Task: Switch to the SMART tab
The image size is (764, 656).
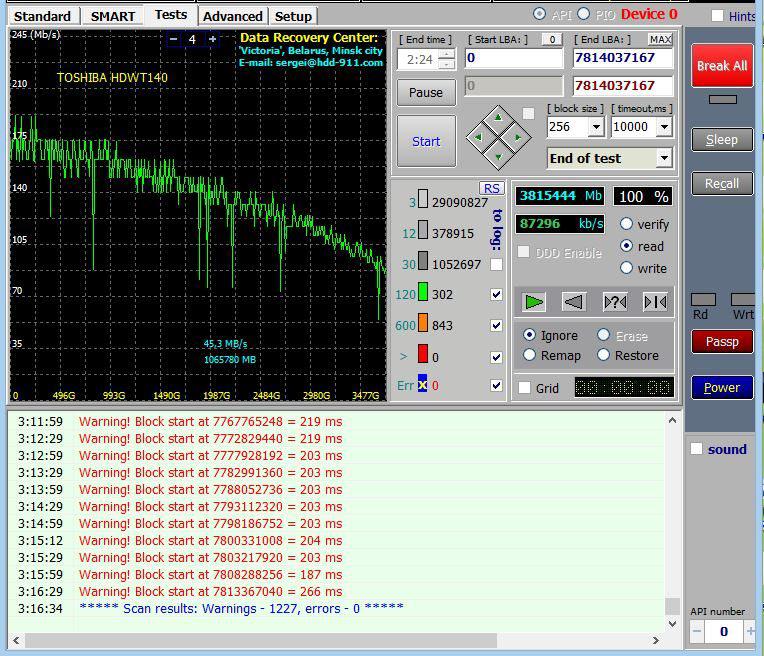Action: click(x=113, y=16)
